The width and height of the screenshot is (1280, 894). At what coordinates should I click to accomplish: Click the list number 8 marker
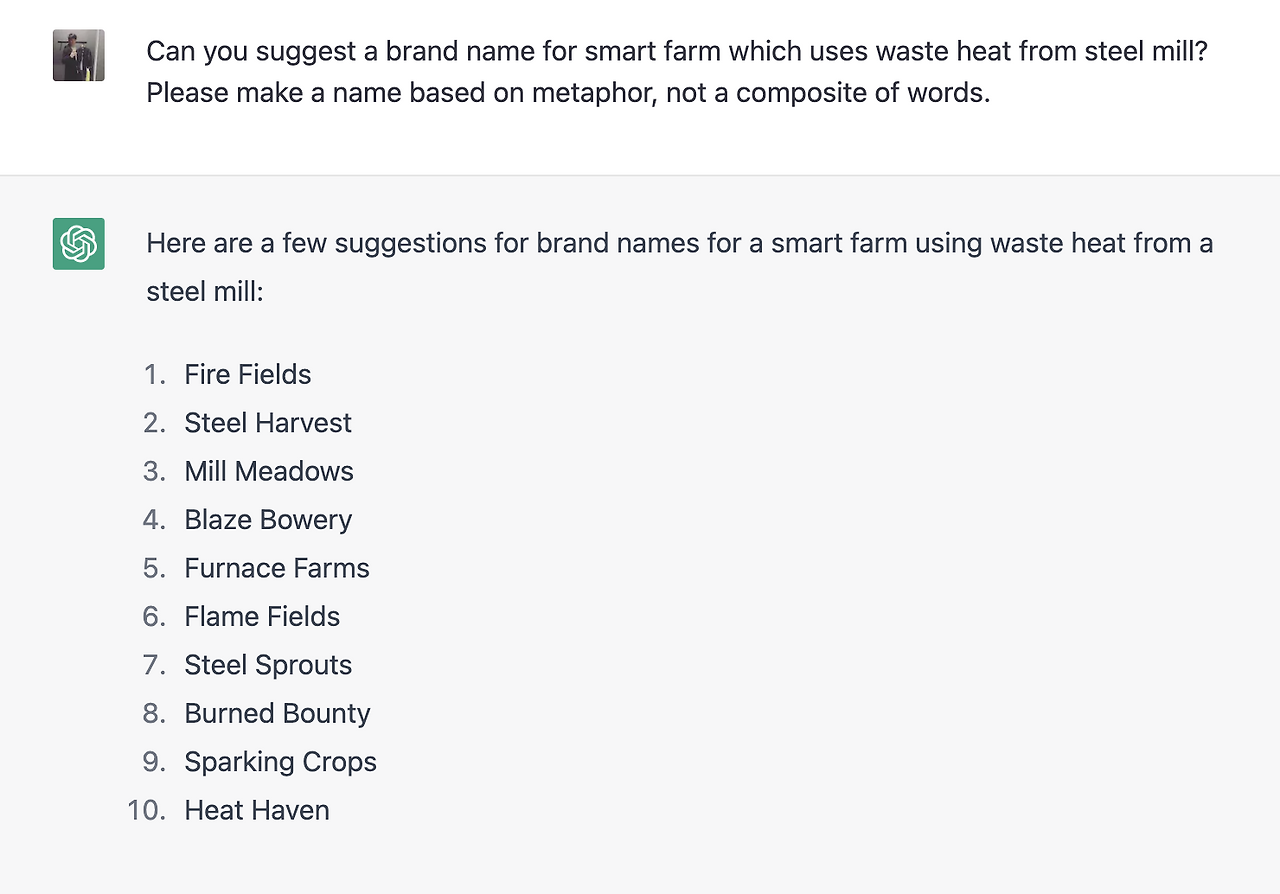[x=153, y=713]
